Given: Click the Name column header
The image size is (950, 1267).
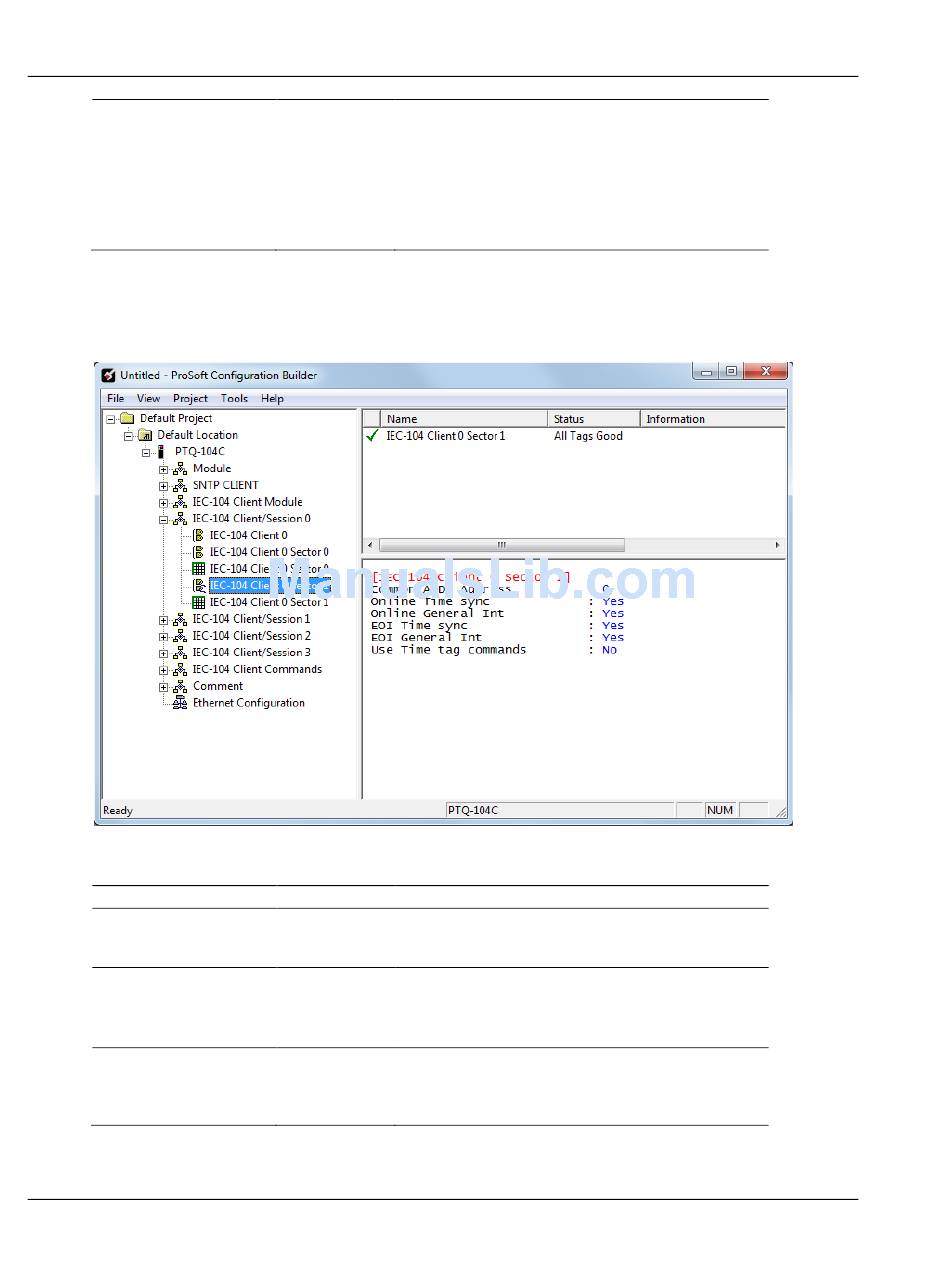Looking at the screenshot, I should [464, 419].
